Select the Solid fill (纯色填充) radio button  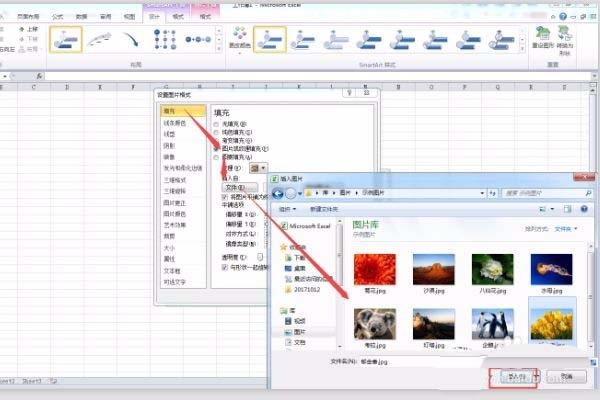click(x=216, y=132)
